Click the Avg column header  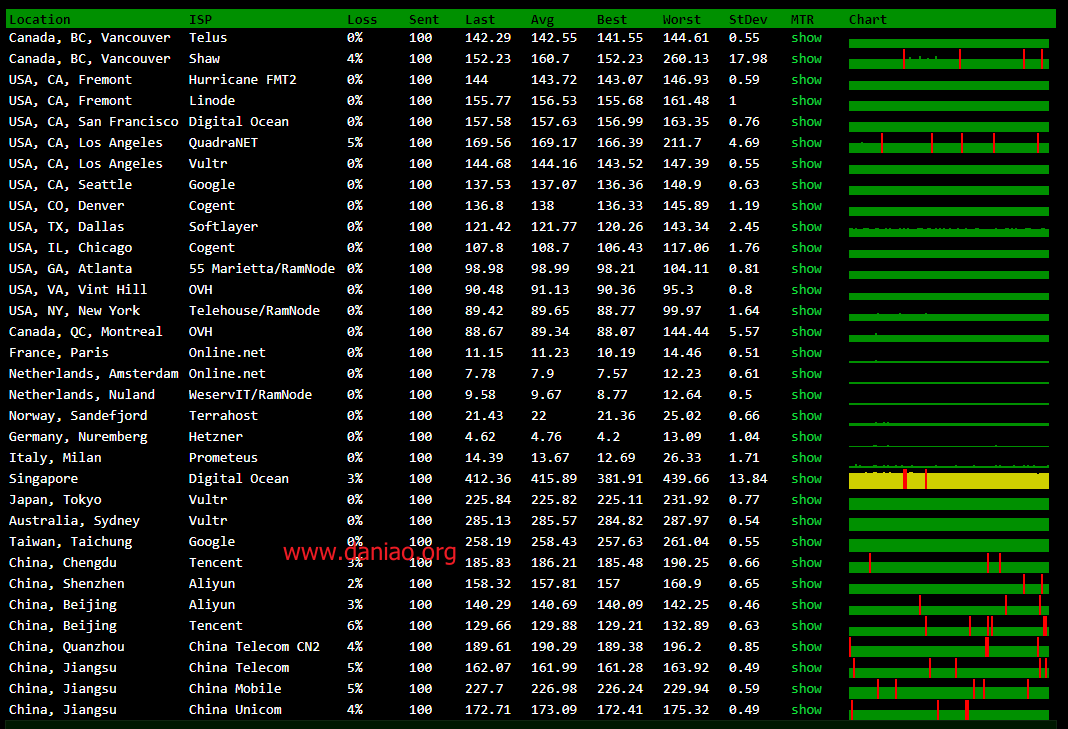click(542, 20)
